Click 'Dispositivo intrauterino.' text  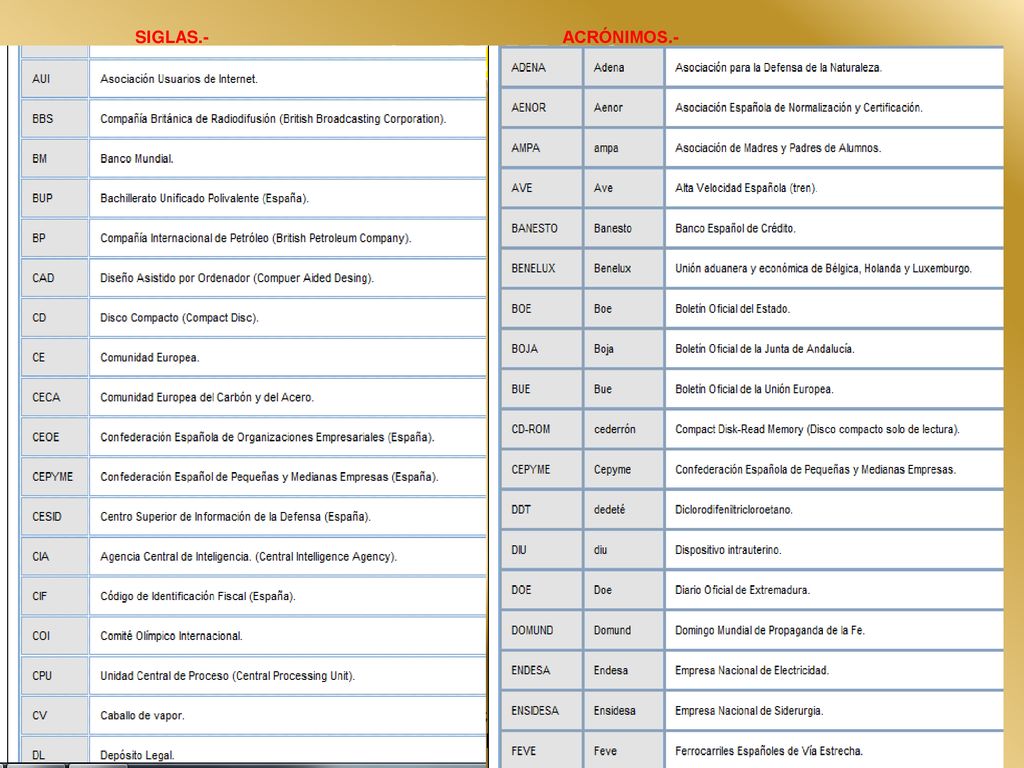[728, 550]
